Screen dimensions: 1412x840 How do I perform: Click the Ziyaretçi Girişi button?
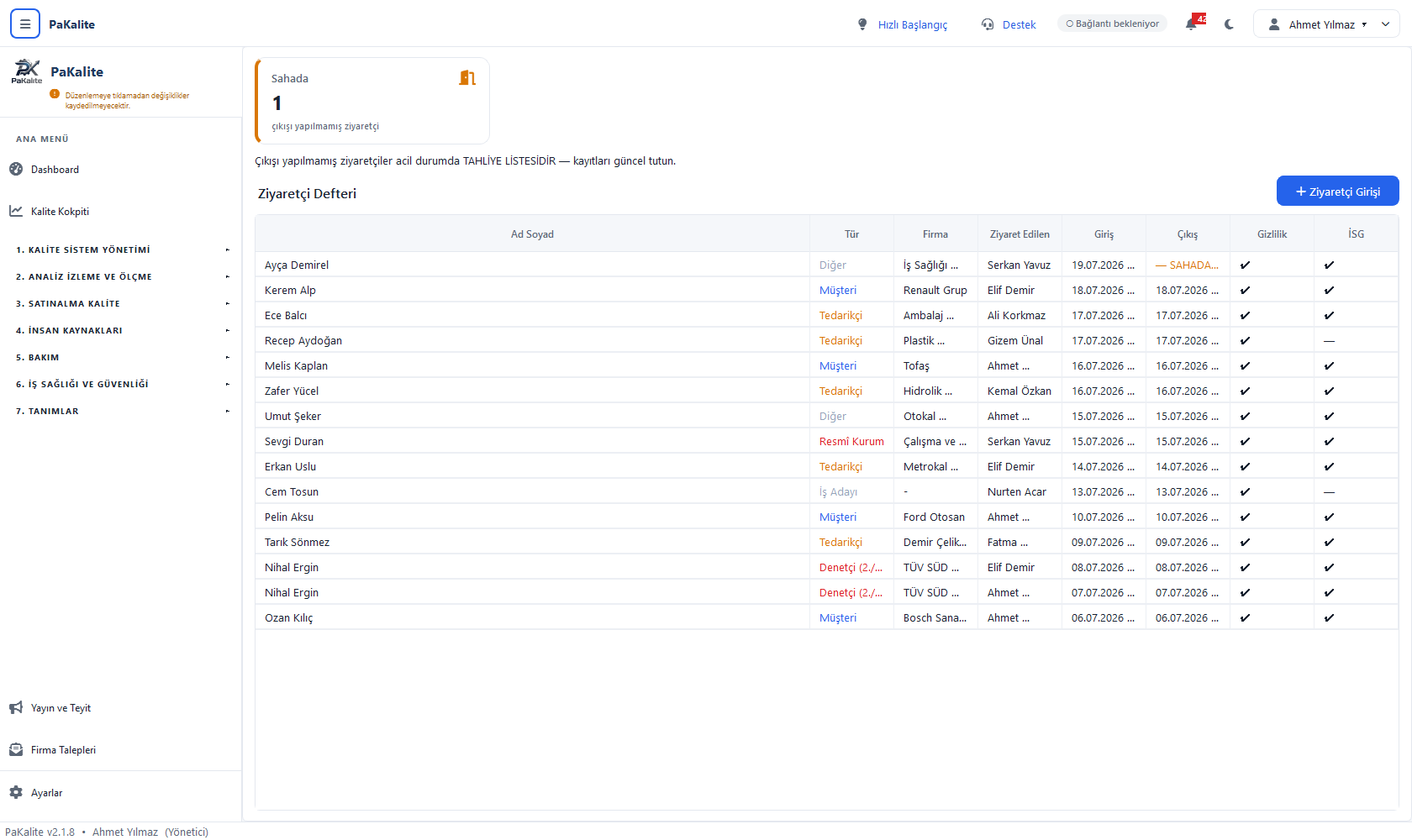1337,191
